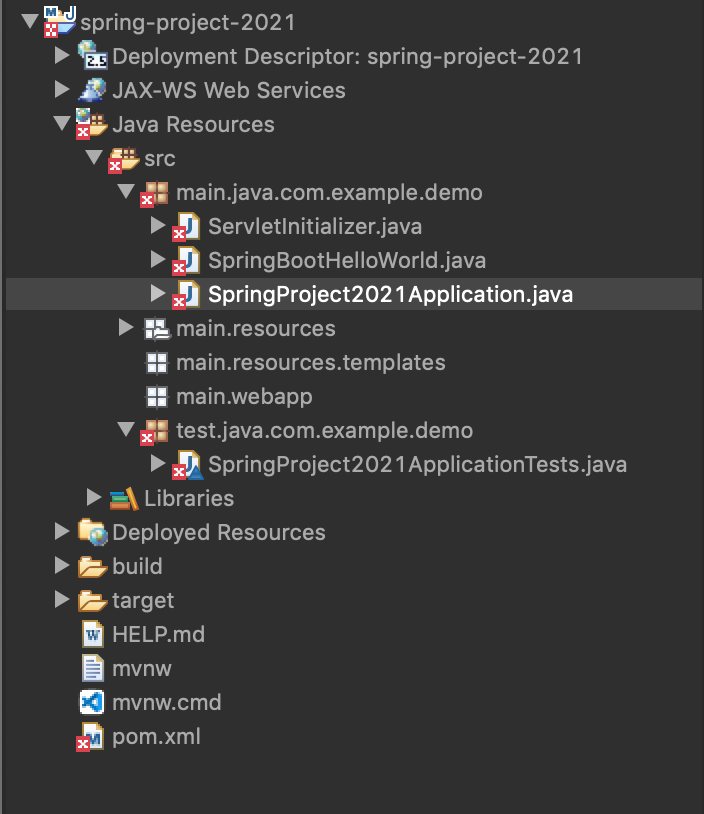Click the ServletInitializer.java file icon
704x814 pixels.
(x=186, y=227)
